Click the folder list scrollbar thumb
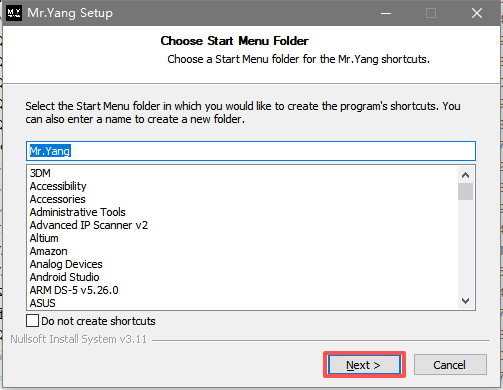503x390 pixels. click(465, 191)
